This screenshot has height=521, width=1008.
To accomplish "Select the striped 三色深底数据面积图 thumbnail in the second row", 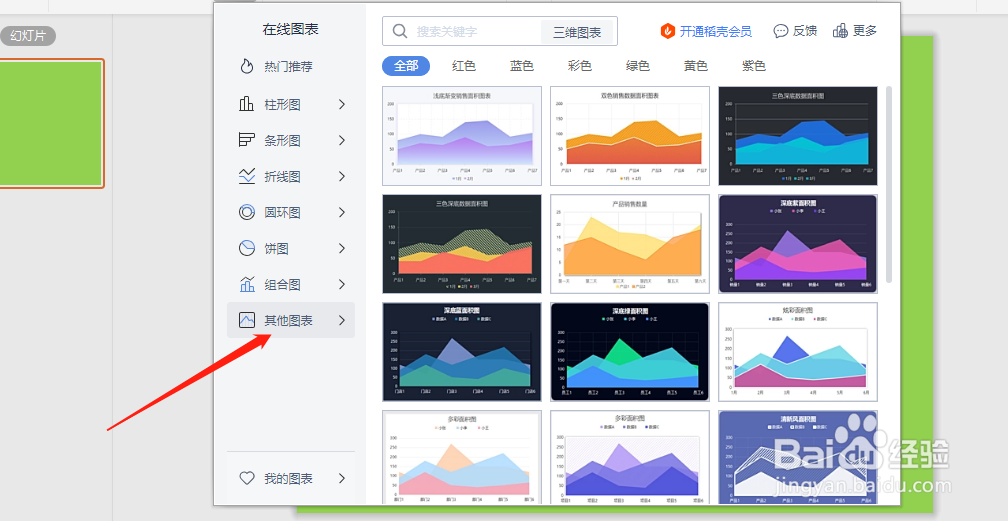I will pos(462,244).
